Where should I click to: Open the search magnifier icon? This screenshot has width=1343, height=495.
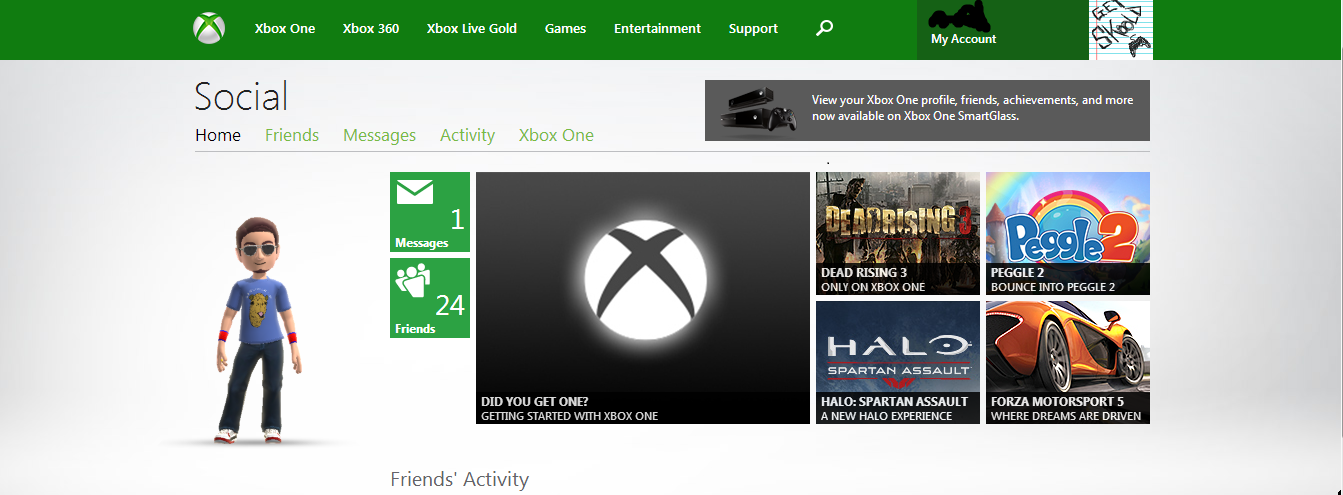[x=824, y=28]
